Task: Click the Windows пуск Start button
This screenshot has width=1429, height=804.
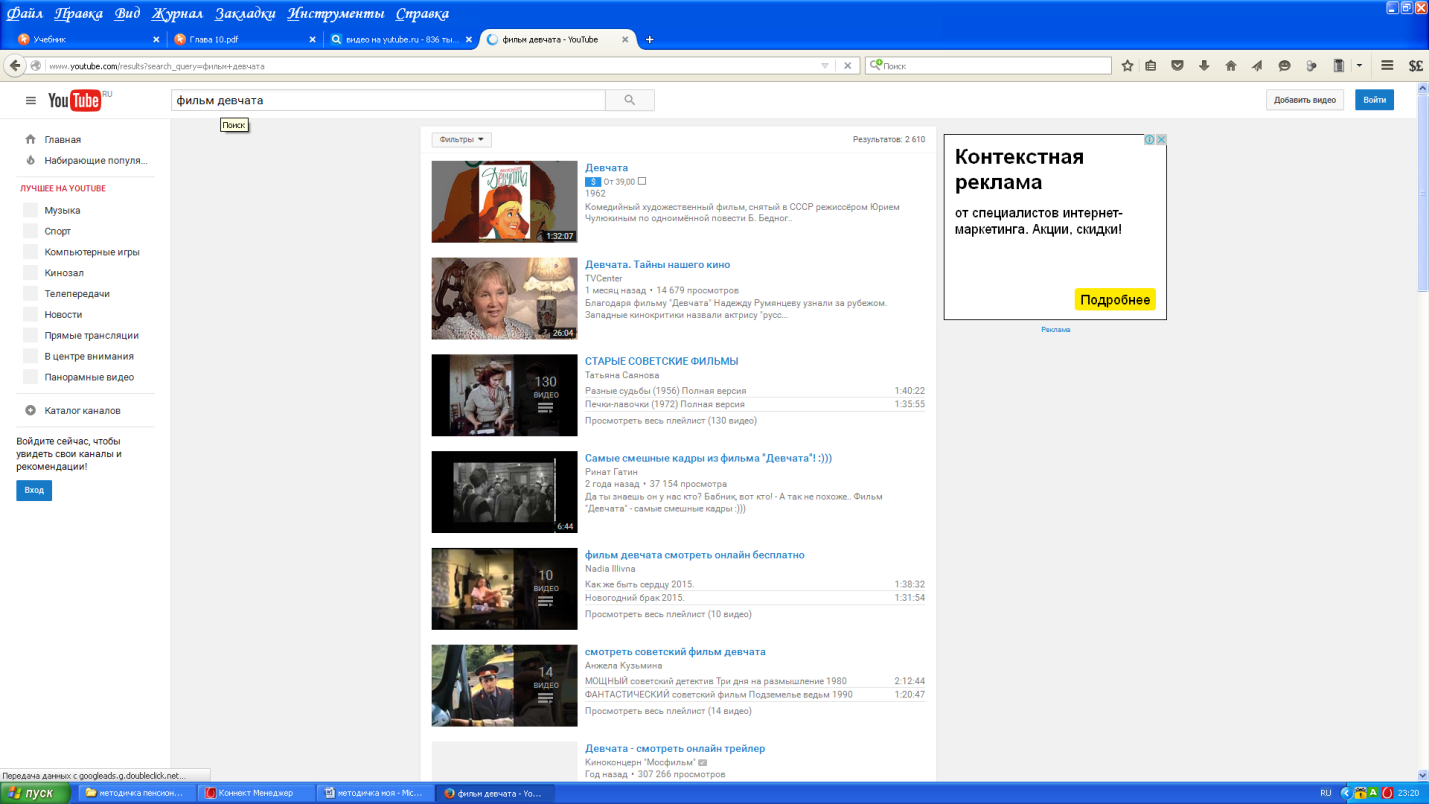Action: click(x=35, y=793)
